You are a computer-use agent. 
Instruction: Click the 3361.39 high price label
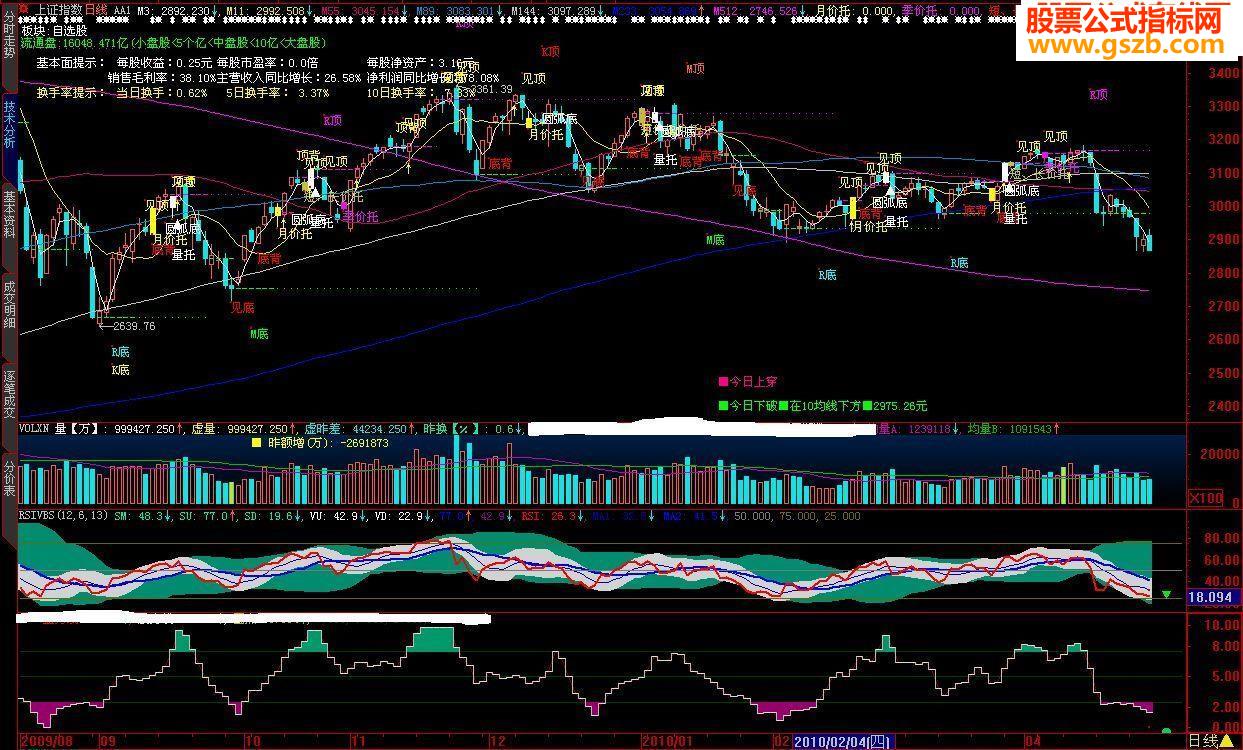click(491, 90)
